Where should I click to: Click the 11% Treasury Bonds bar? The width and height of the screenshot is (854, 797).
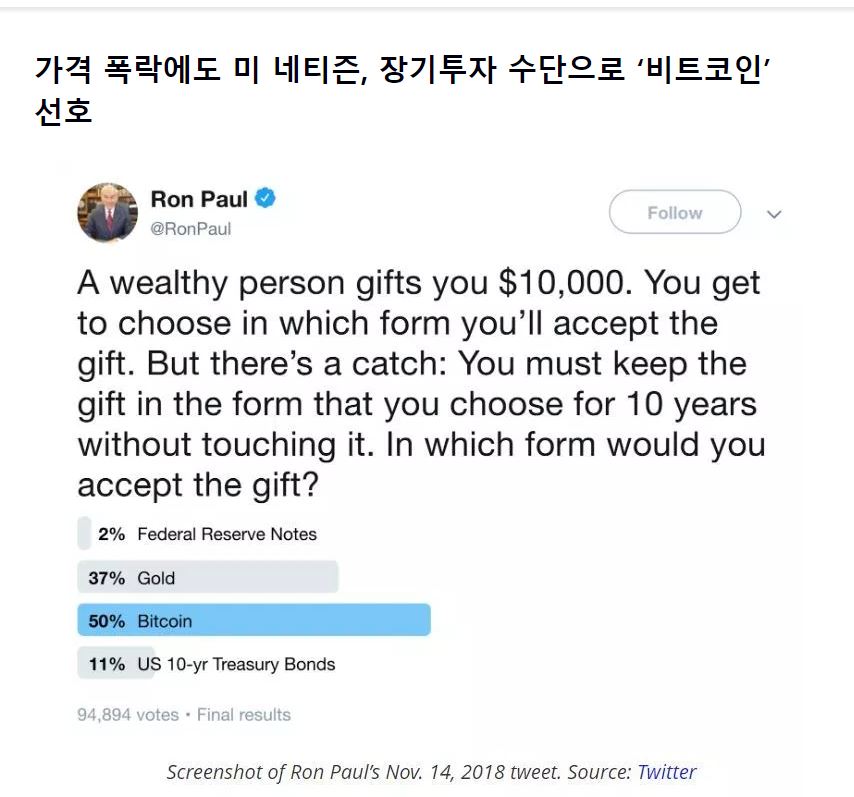[116, 663]
